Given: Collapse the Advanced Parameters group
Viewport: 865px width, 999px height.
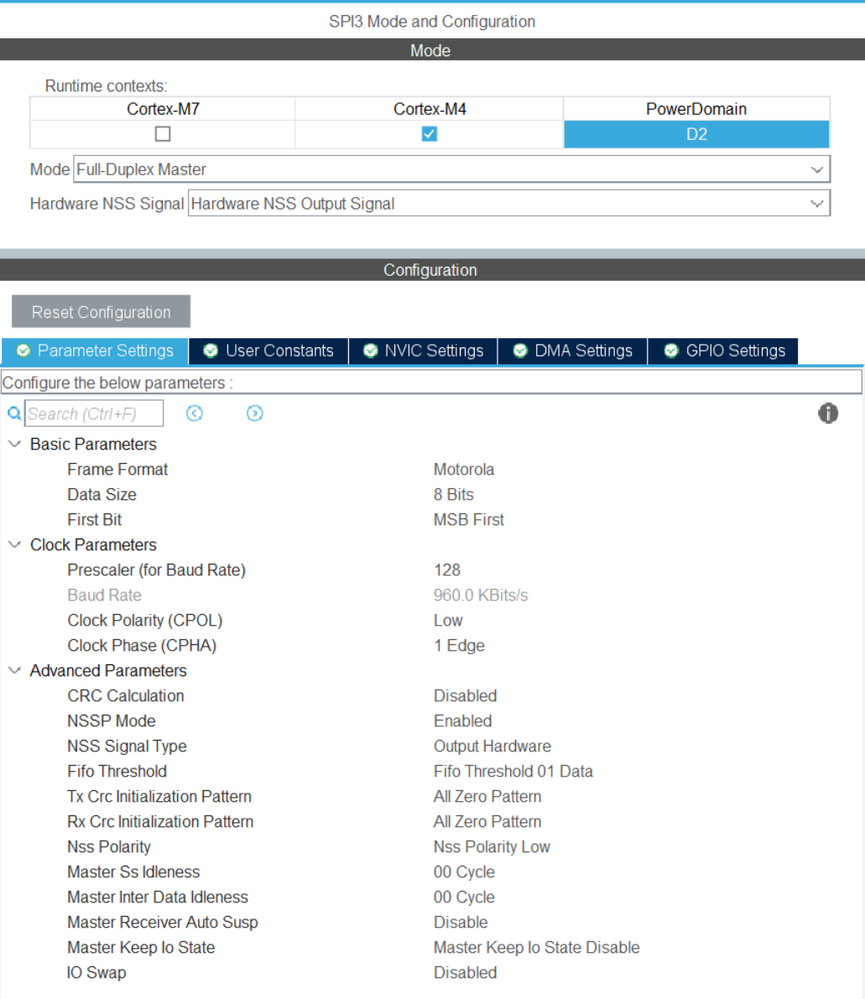Looking at the screenshot, I should point(15,670).
